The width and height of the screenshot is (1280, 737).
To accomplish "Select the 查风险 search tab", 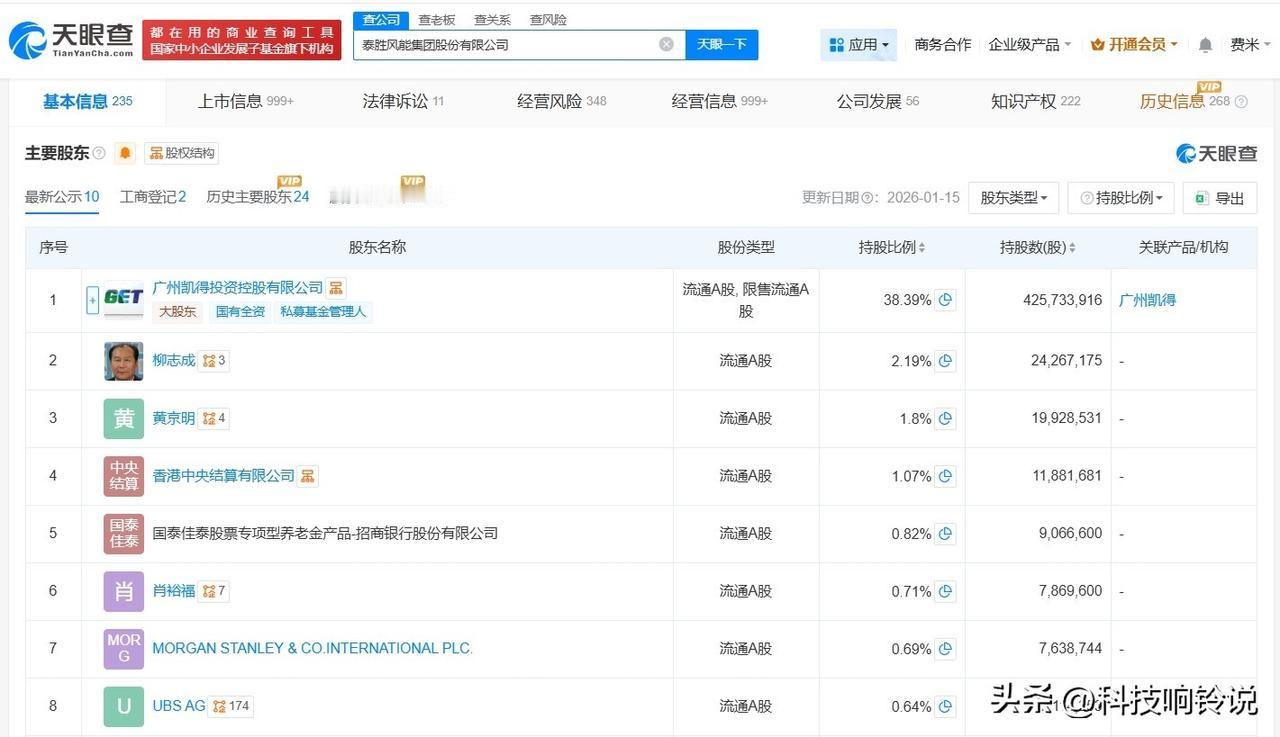I will (x=548, y=19).
